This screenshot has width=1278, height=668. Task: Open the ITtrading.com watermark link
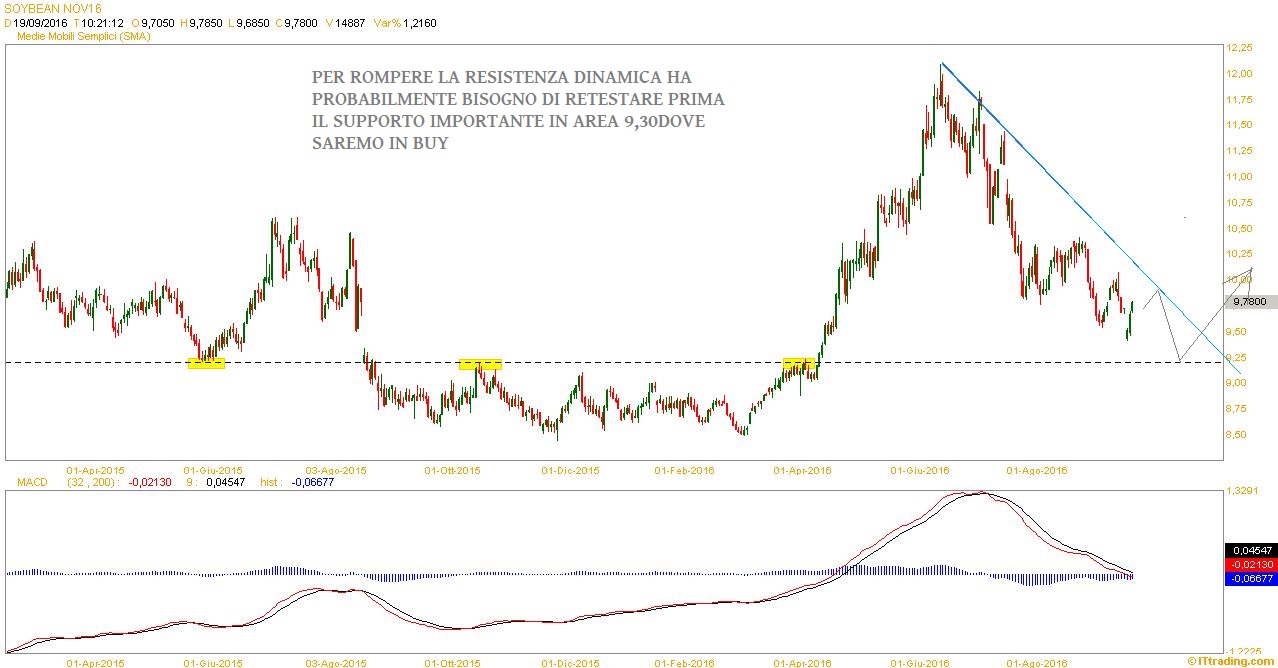coord(1233,660)
